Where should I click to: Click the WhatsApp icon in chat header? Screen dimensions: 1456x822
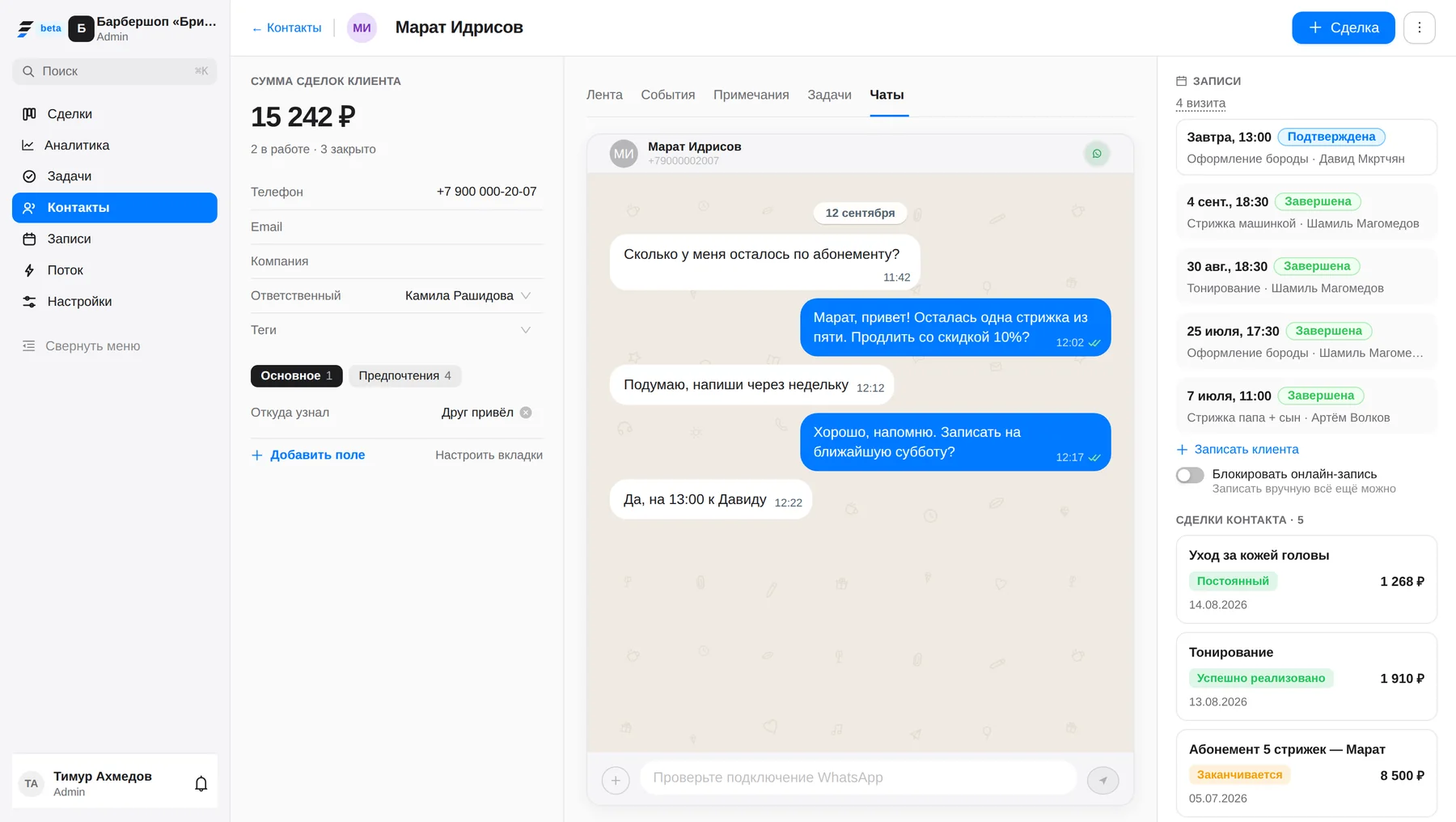1097,154
